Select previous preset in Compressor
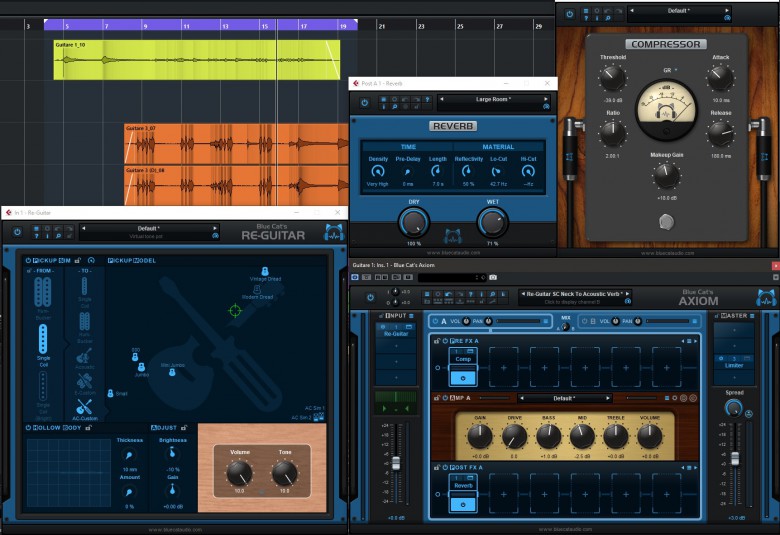 632,10
